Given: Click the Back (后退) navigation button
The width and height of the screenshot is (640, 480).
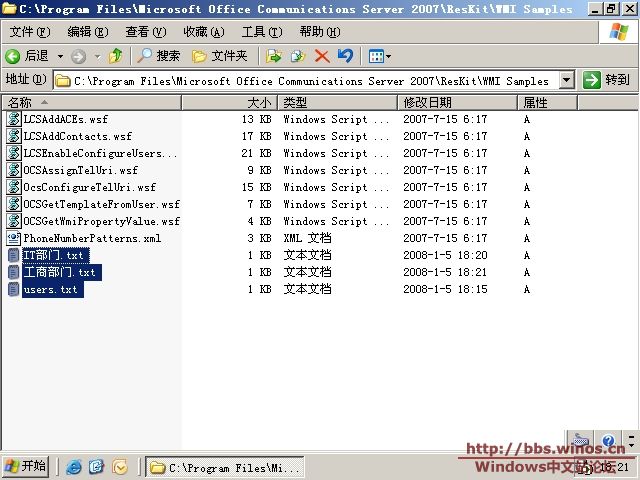Looking at the screenshot, I should pos(27,56).
